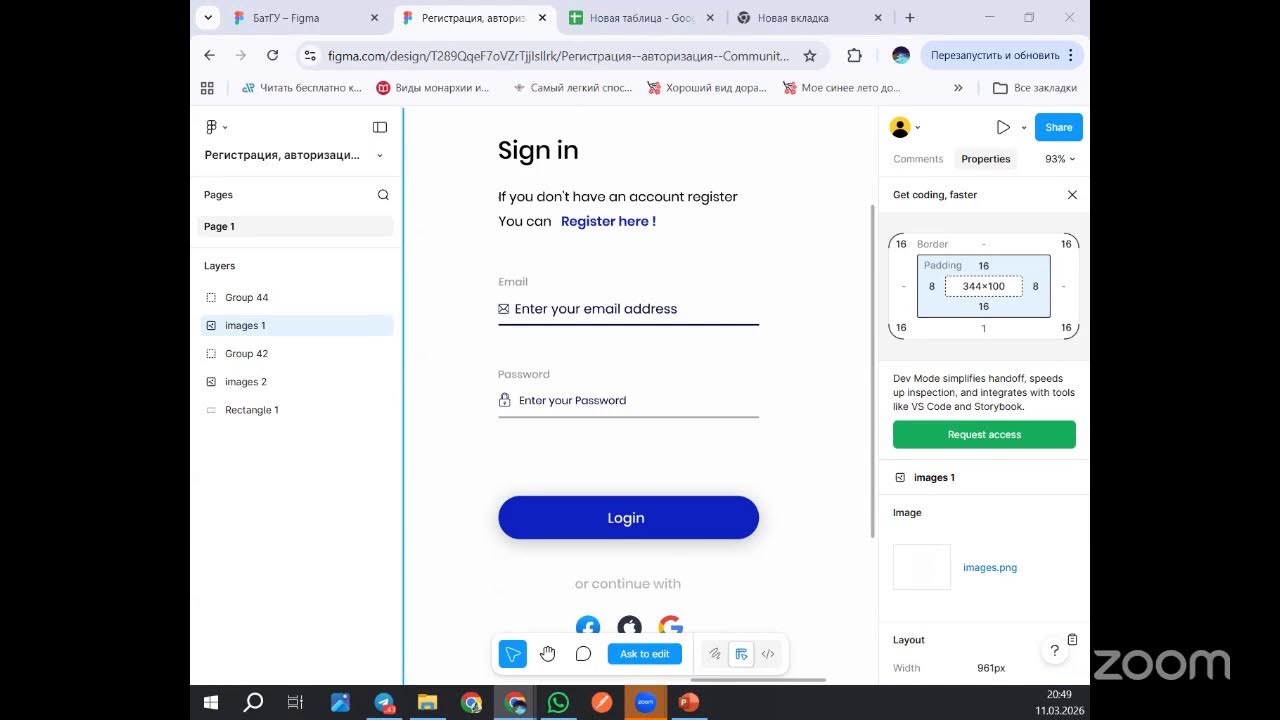Click the Present play icon
1280x720 pixels.
coord(1003,127)
